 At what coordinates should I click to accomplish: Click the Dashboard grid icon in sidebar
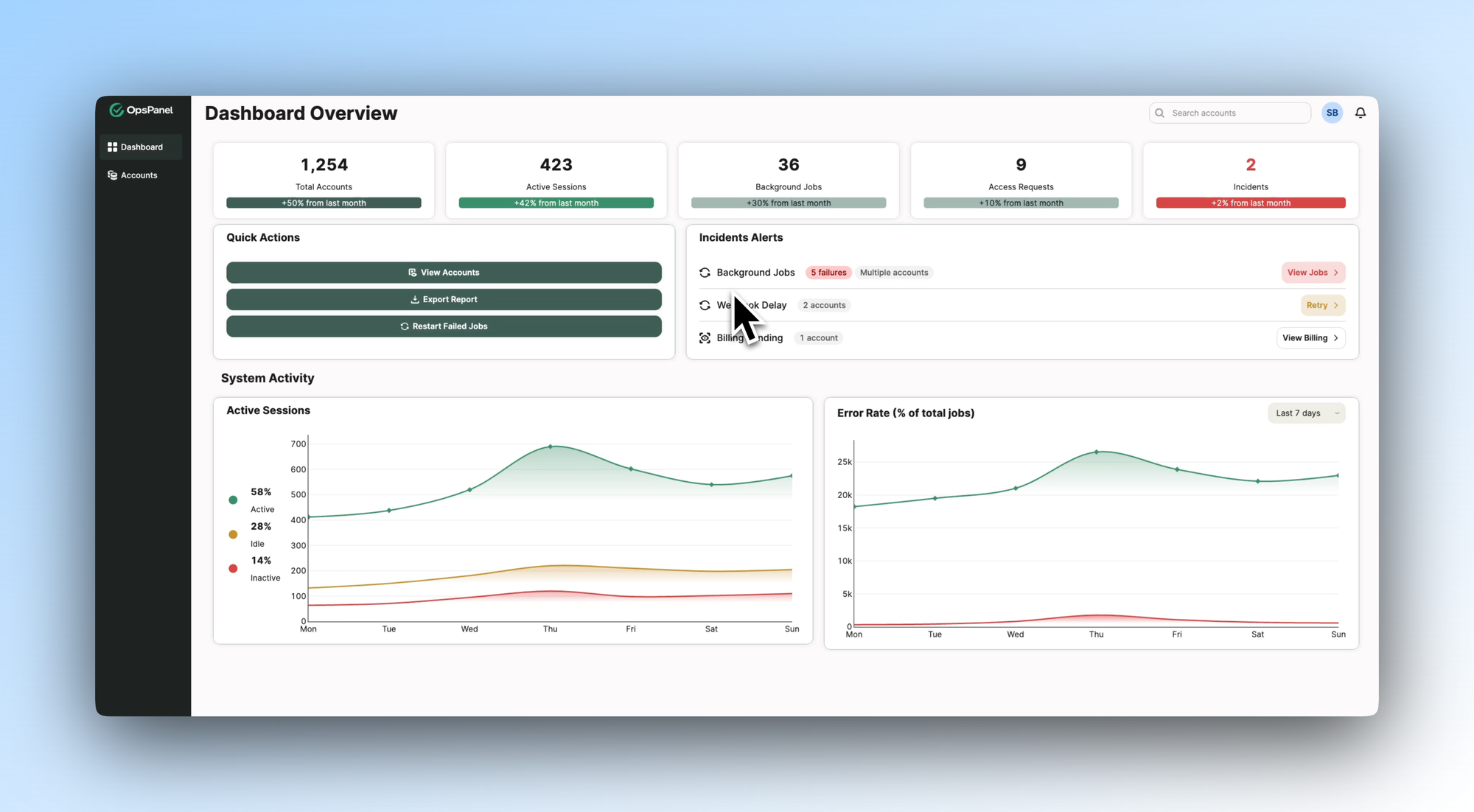[x=112, y=147]
